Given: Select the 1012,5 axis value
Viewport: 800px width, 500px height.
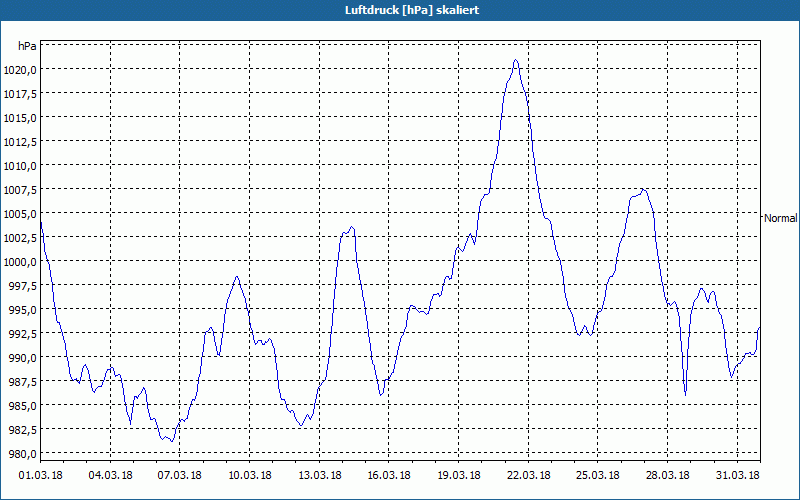Looking at the screenshot, I should pyautogui.click(x=20, y=142).
